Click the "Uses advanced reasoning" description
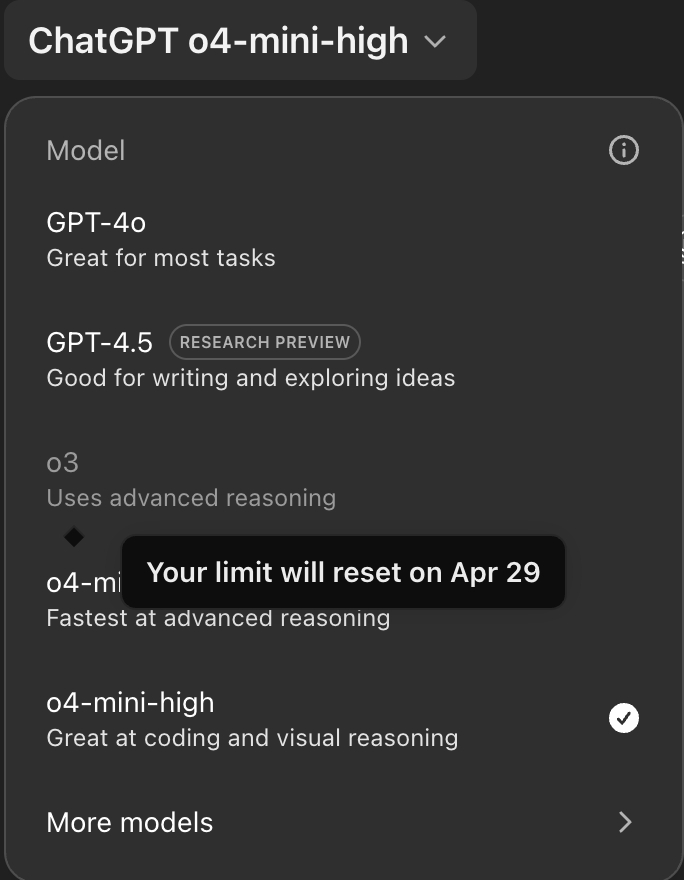Screen dimensions: 684x880 pyautogui.click(x=191, y=498)
